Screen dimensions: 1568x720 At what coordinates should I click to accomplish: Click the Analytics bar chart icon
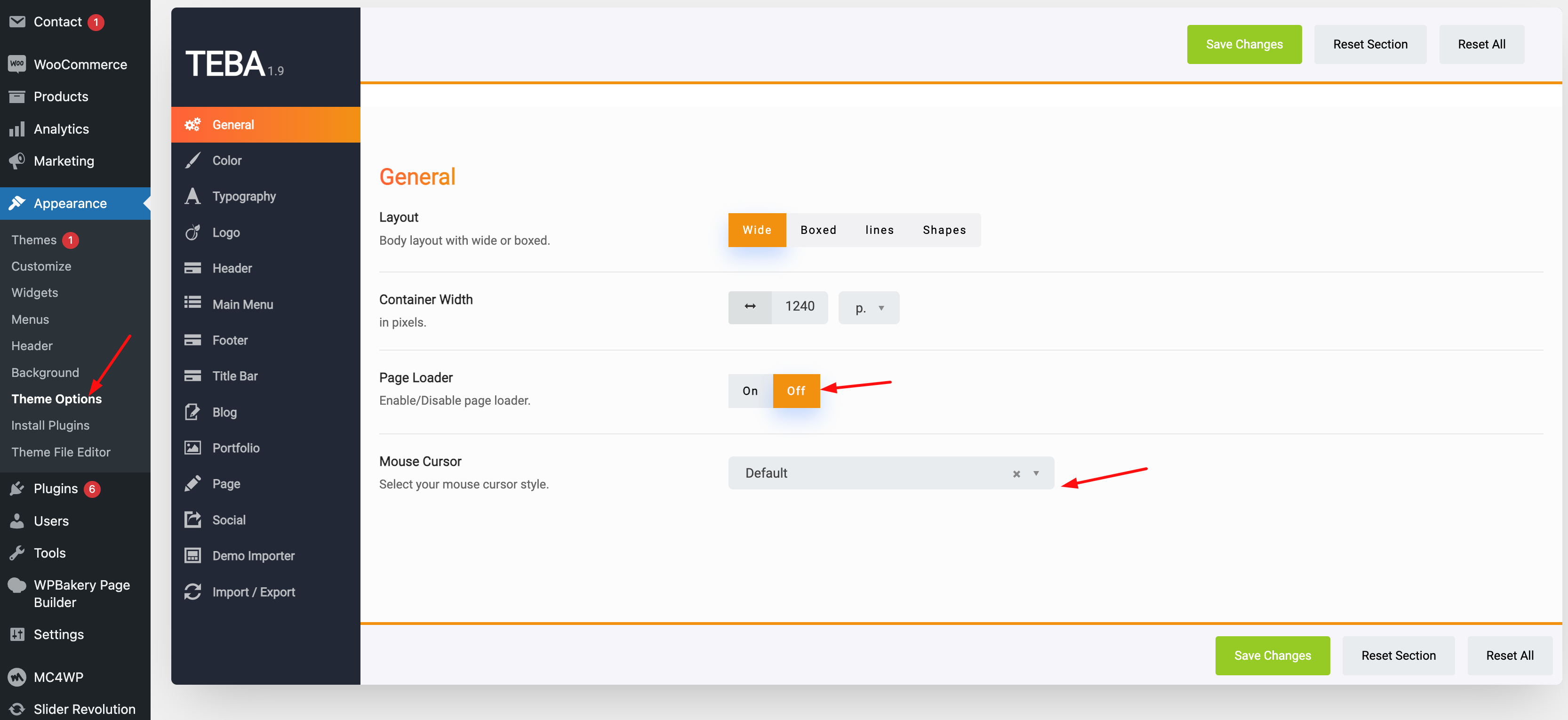tap(17, 128)
